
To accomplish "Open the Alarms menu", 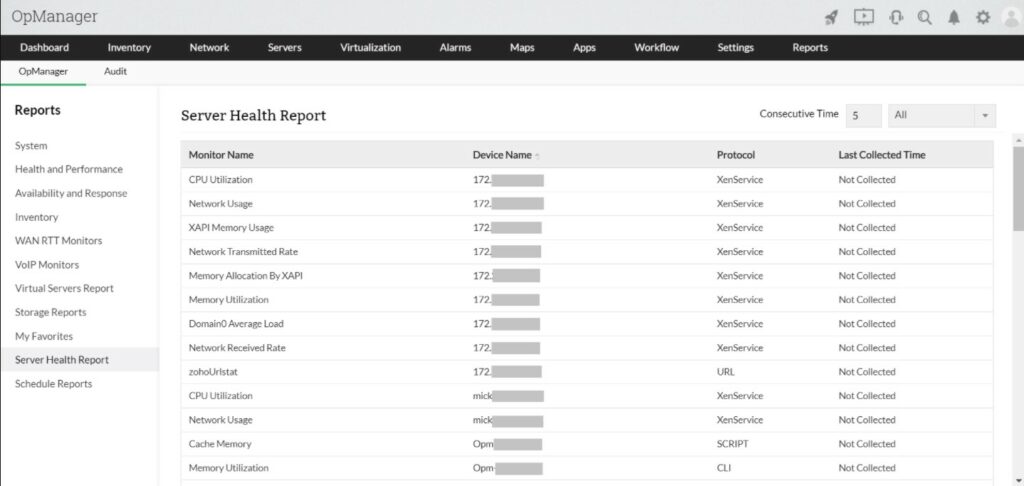I will pos(455,48).
